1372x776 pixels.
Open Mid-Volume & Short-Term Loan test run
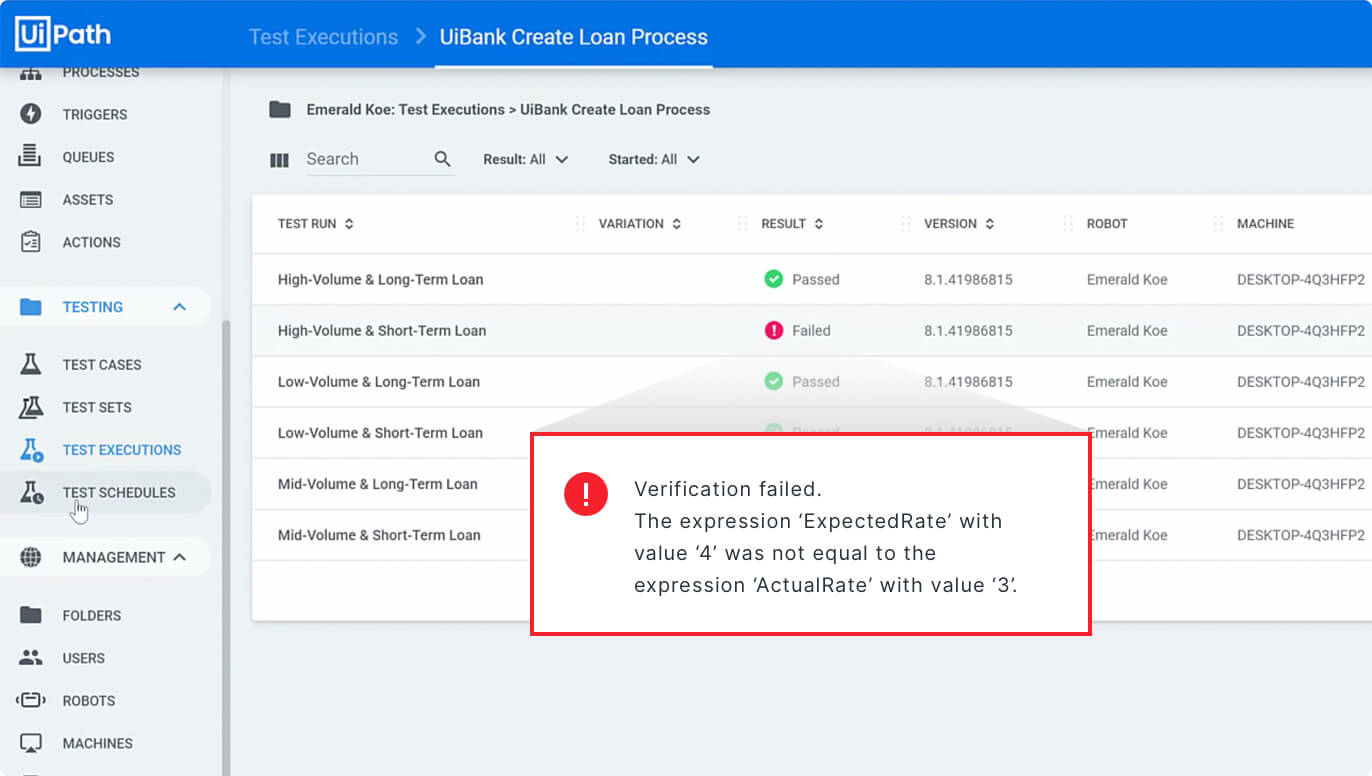click(379, 535)
